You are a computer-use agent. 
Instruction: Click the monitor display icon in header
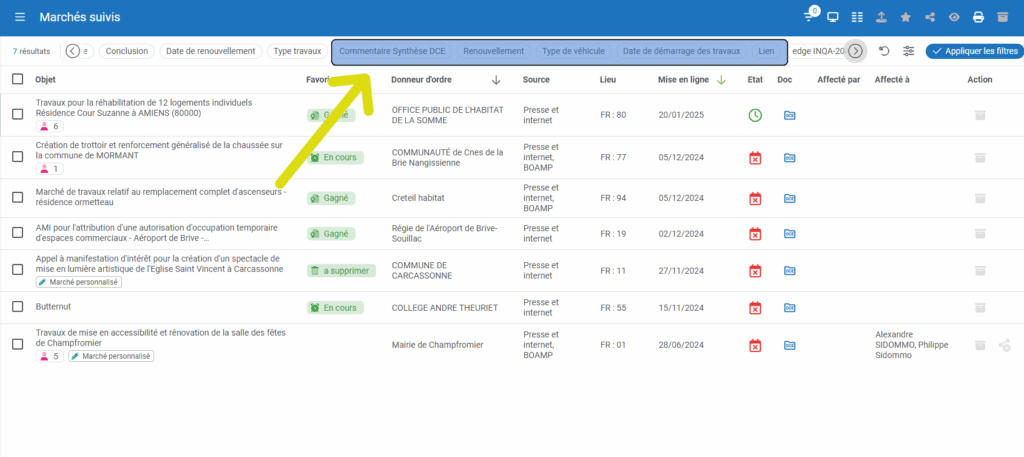[x=832, y=17]
